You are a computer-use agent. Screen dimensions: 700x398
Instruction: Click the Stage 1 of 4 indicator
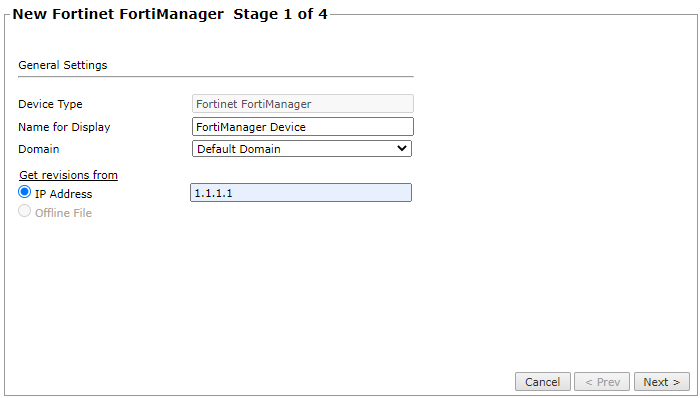point(280,14)
